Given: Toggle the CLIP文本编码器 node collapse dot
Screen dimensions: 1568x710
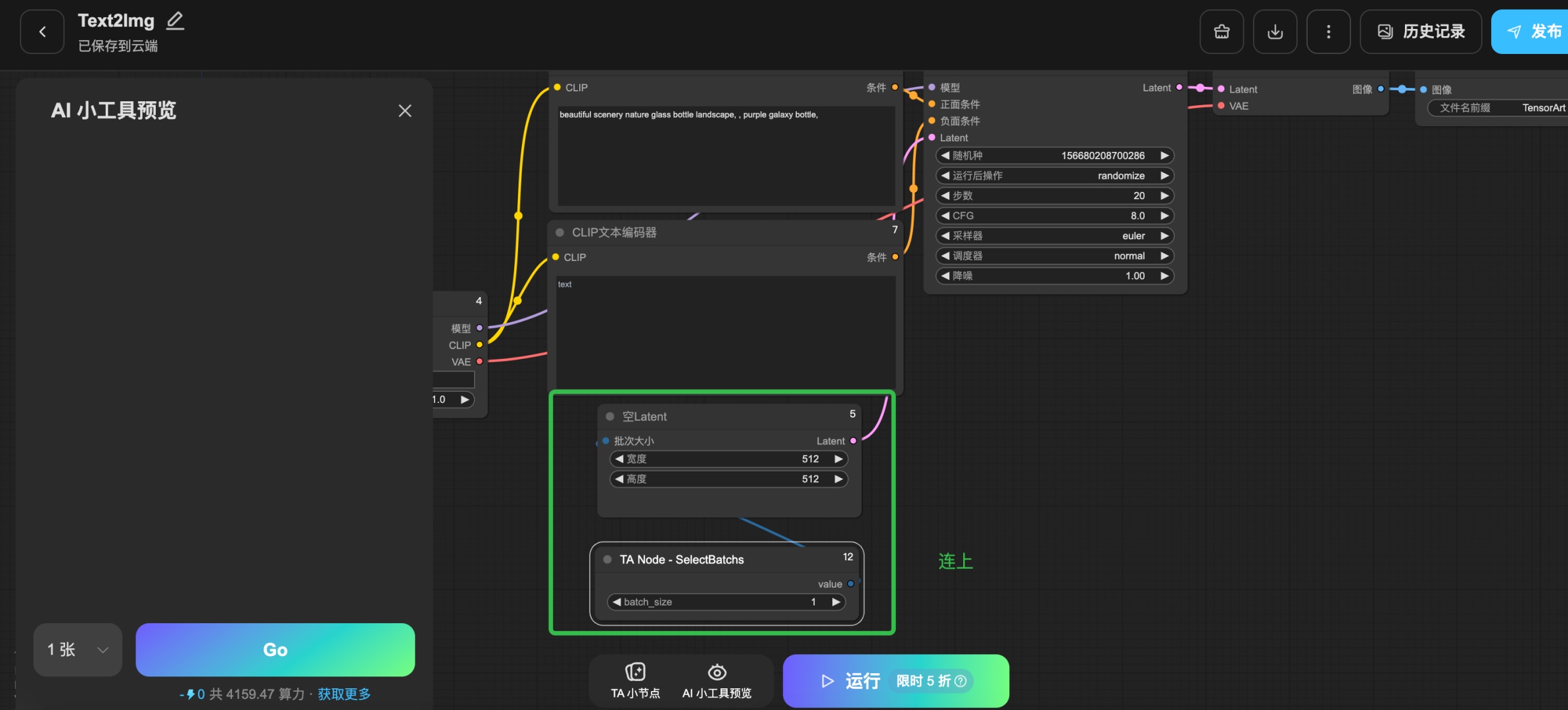Looking at the screenshot, I should click(x=559, y=233).
